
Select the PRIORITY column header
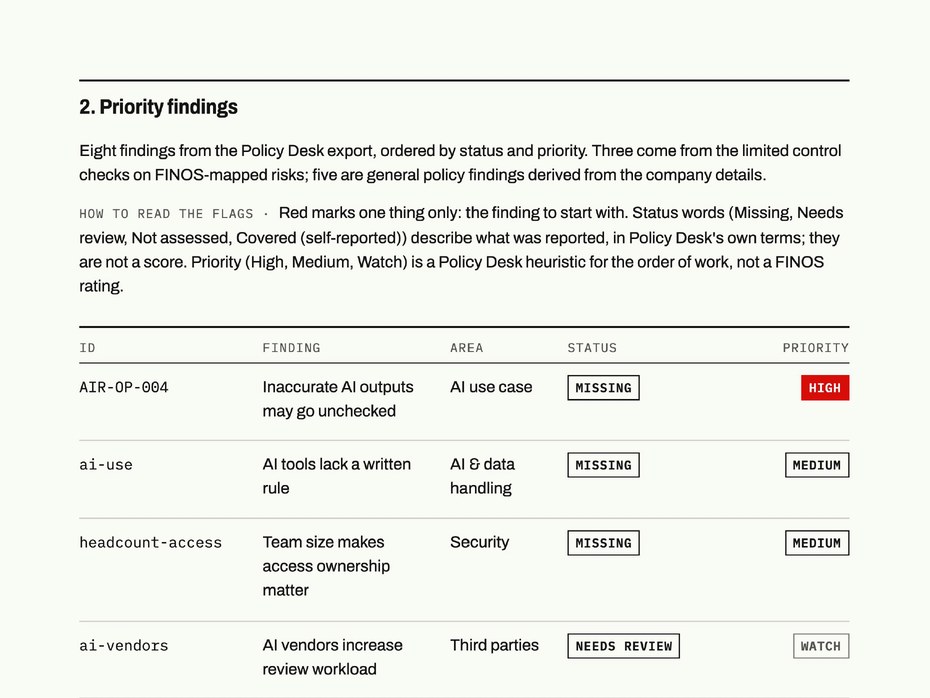(816, 348)
